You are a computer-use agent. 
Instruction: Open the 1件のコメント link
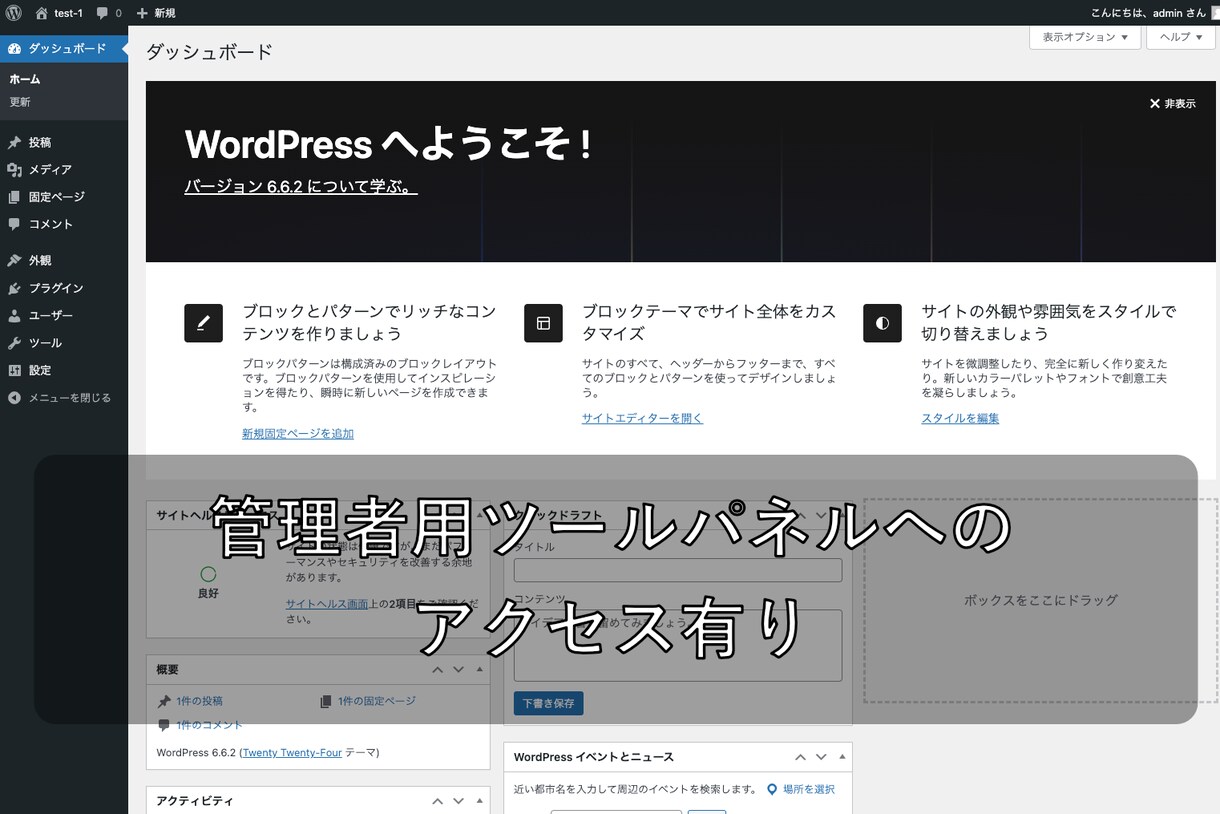pyautogui.click(x=209, y=725)
